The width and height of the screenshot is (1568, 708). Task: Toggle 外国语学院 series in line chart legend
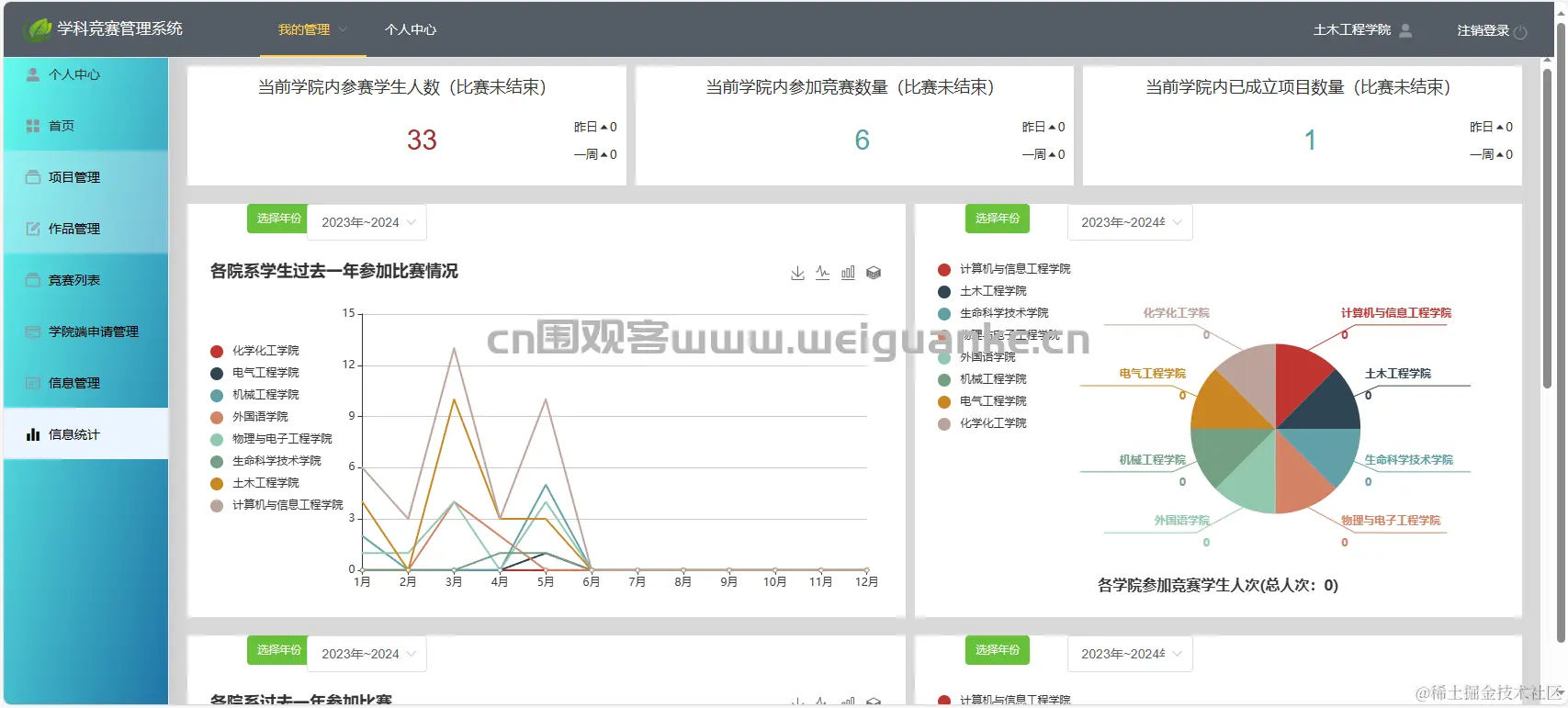[249, 417]
